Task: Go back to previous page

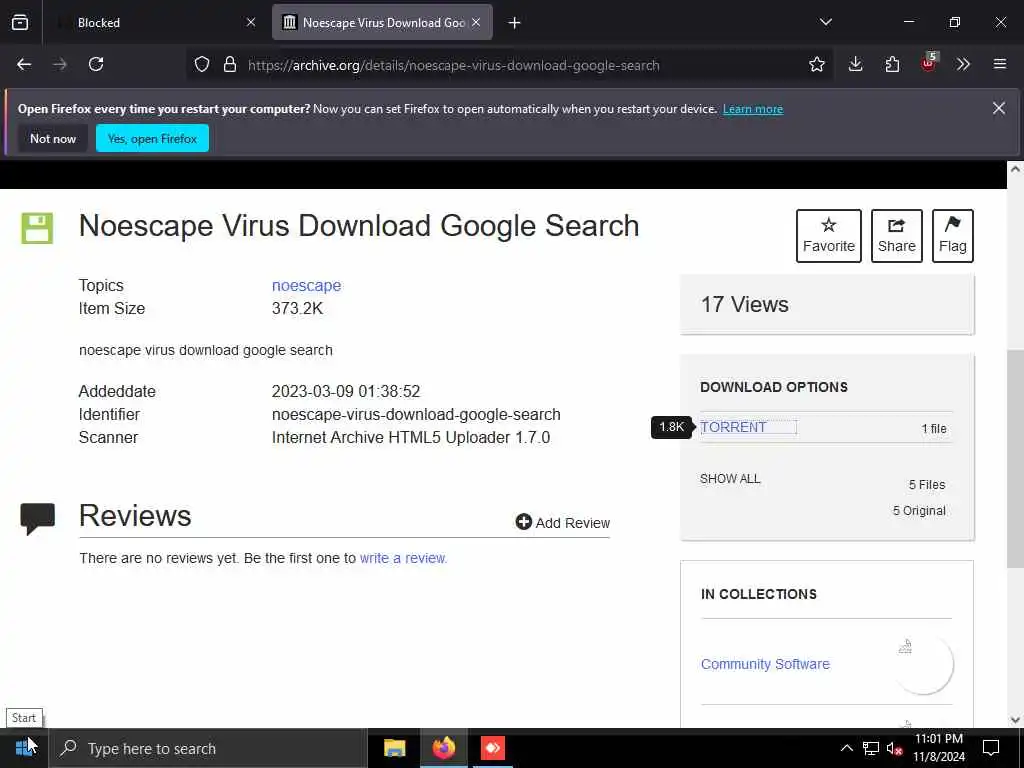Action: (24, 64)
